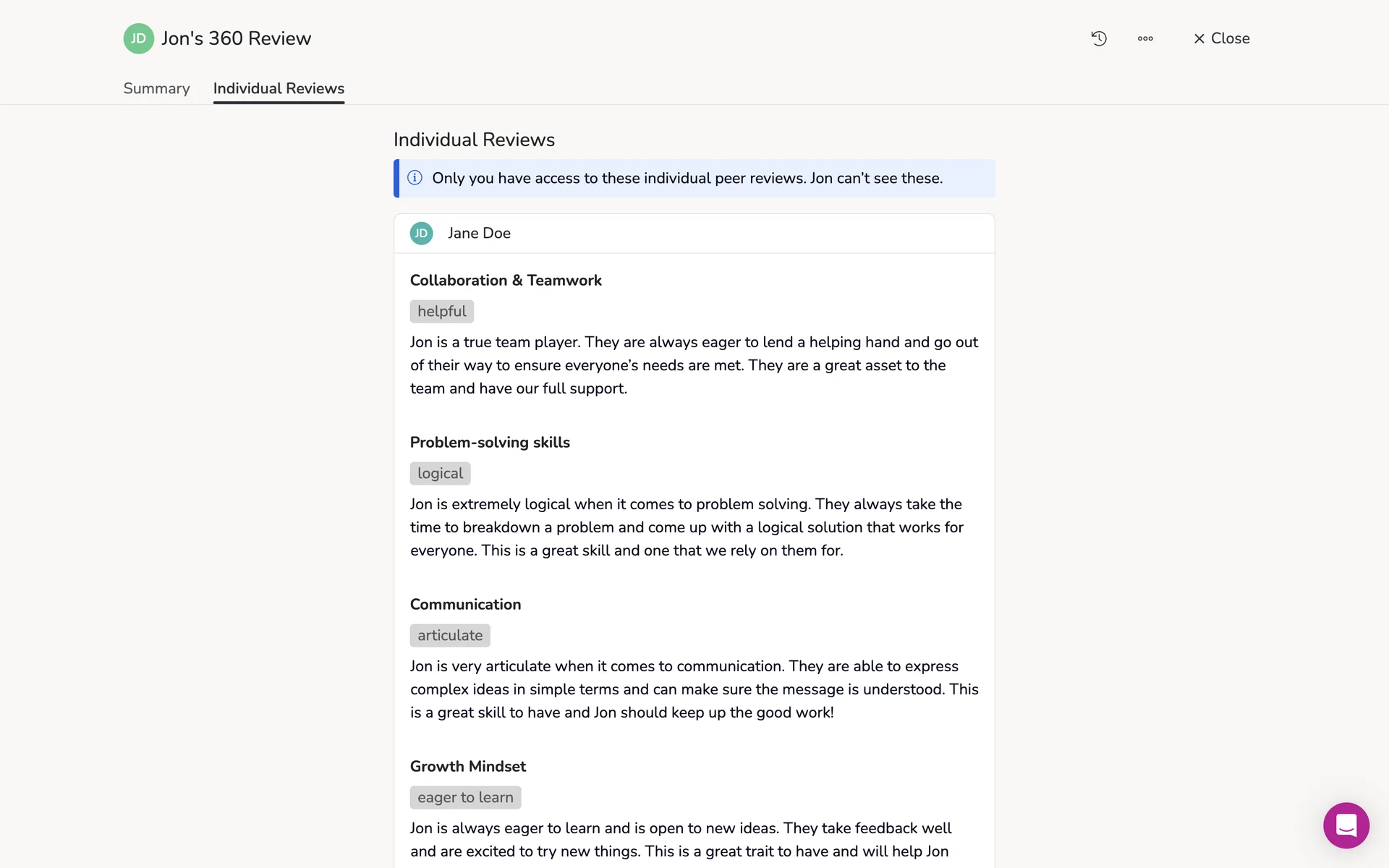Select the Individual Reviews tab
Screen dimensions: 1389x868
coord(279,88)
